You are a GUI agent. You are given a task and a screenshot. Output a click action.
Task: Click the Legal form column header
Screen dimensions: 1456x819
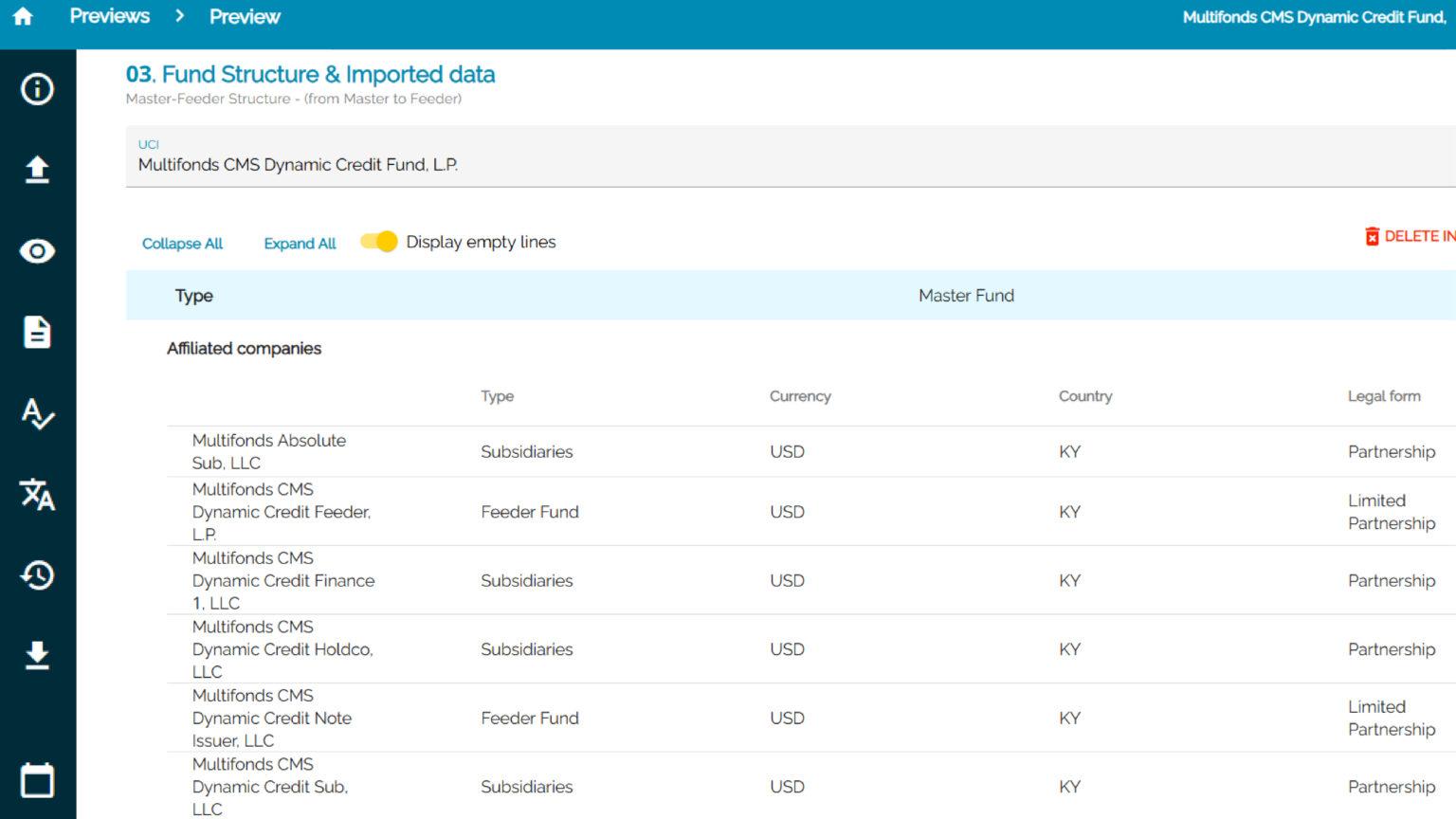point(1384,396)
